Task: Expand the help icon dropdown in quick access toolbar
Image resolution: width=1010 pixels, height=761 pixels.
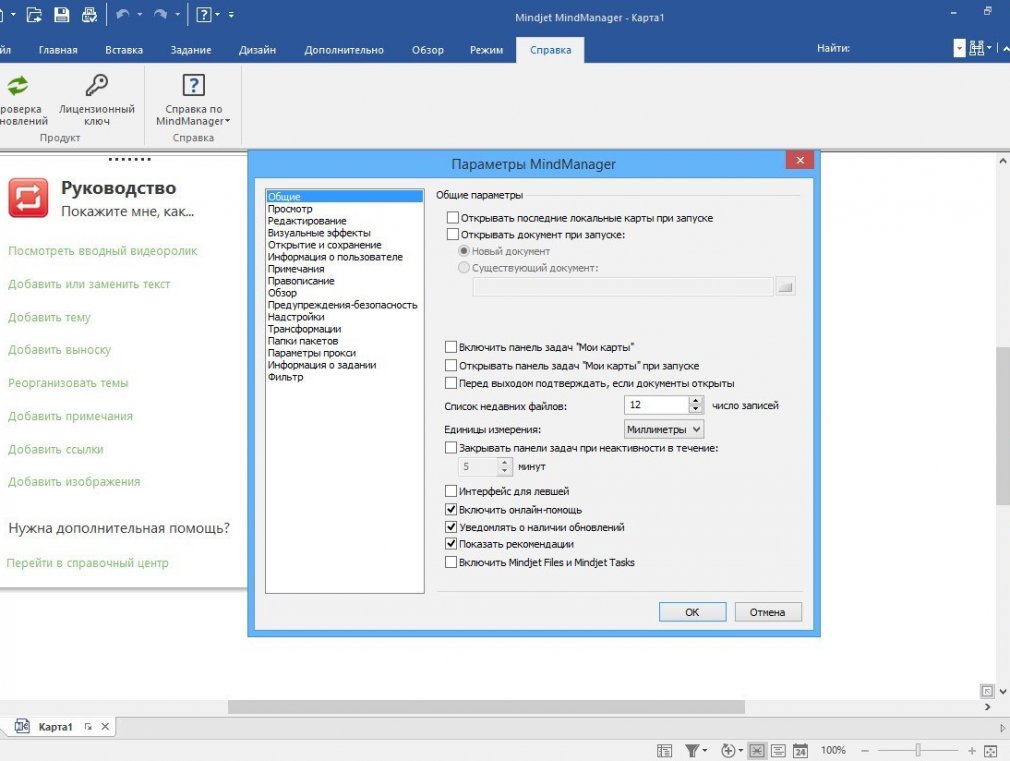Action: [x=218, y=14]
